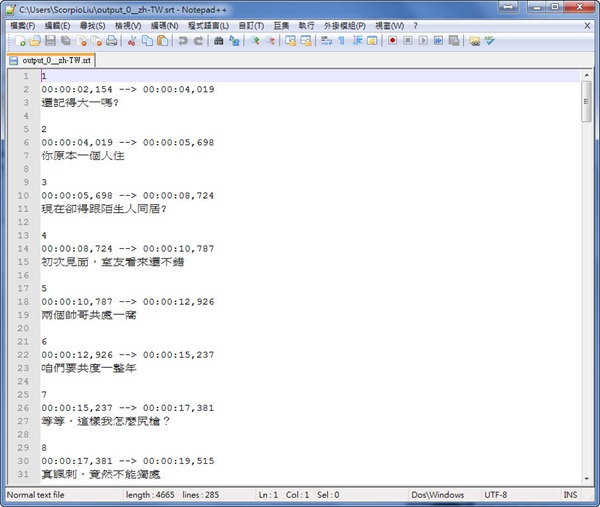
Task: Click the Zoom In magnifier icon
Action: [x=254, y=41]
